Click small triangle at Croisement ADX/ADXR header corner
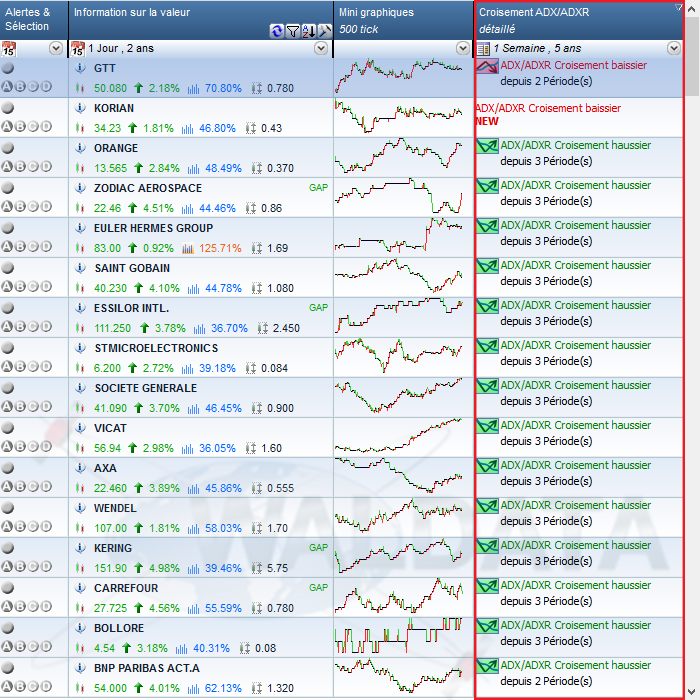This screenshot has height=700, width=700. (x=678, y=7)
